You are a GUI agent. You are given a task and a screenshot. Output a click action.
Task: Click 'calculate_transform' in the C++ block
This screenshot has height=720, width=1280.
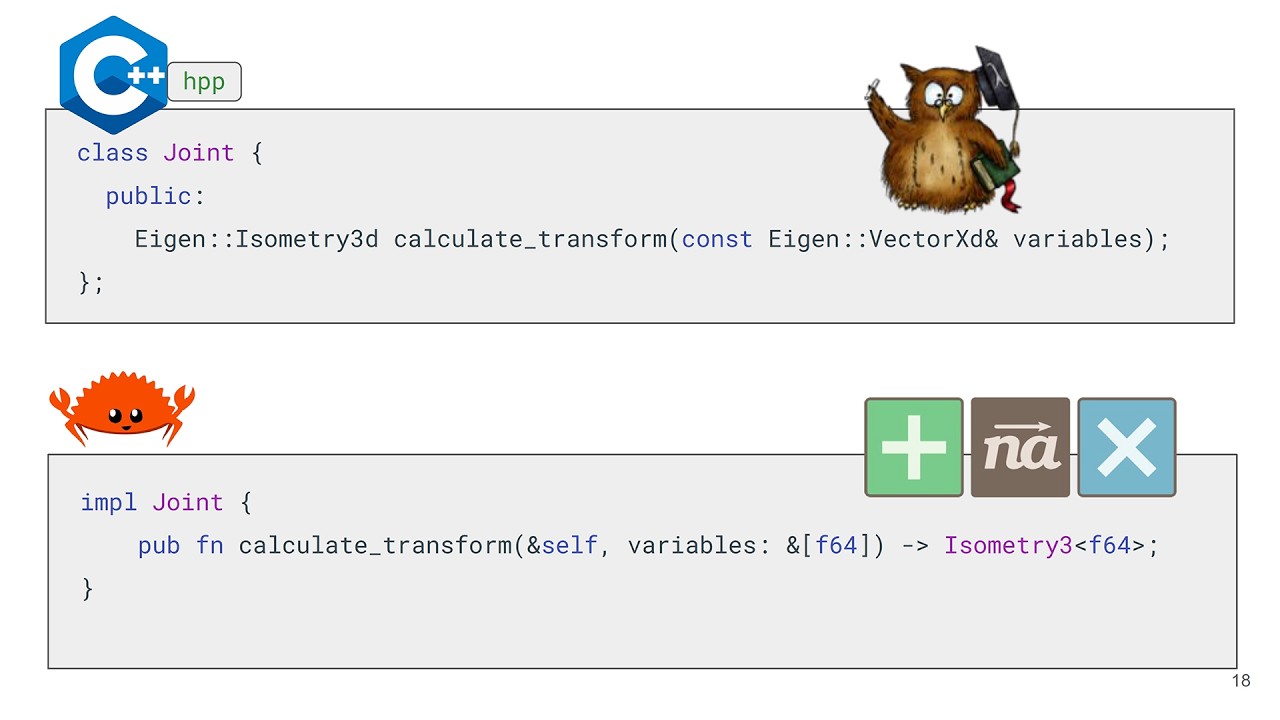pyautogui.click(x=530, y=240)
